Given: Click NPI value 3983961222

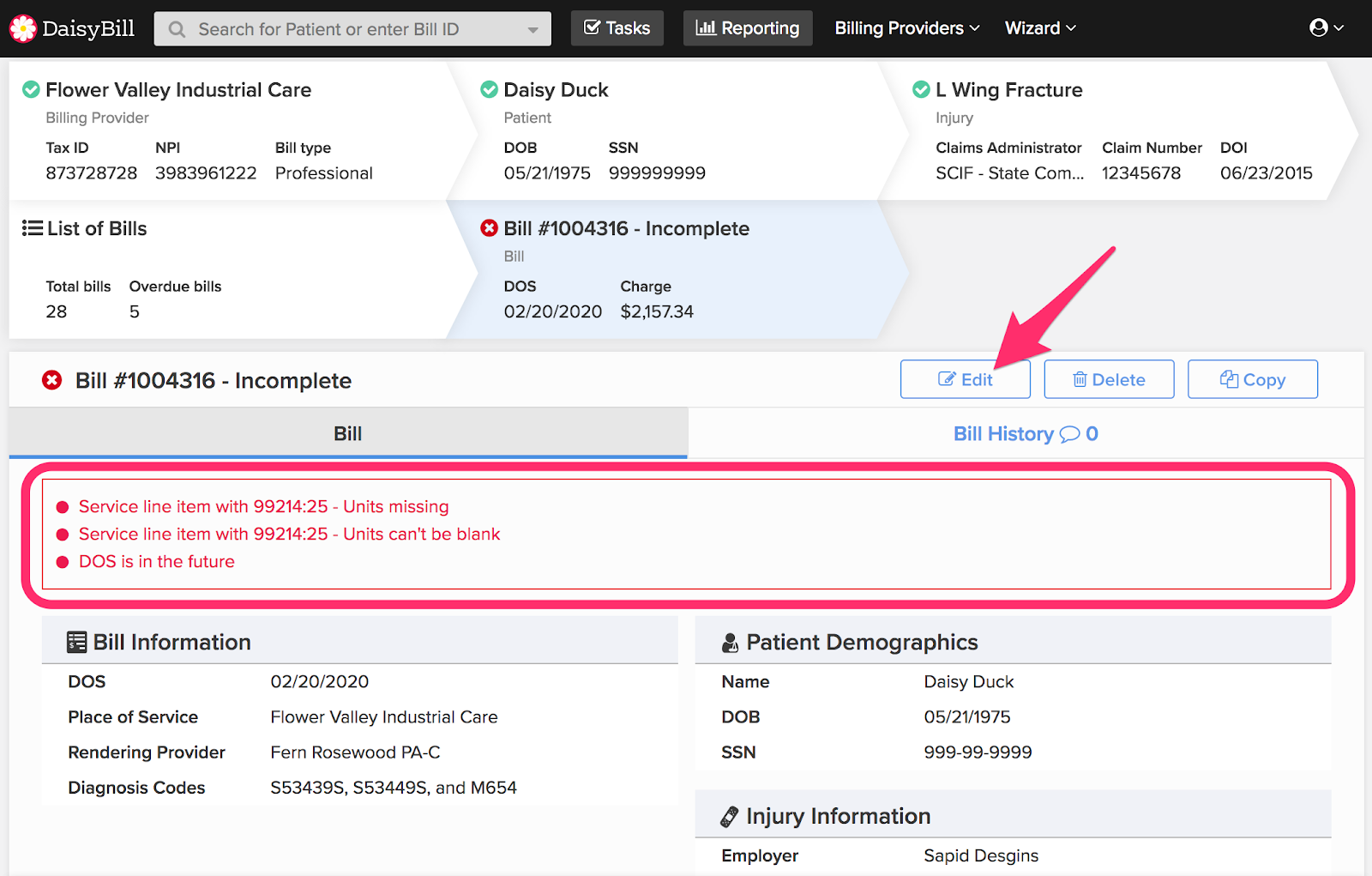Looking at the screenshot, I should tap(206, 173).
